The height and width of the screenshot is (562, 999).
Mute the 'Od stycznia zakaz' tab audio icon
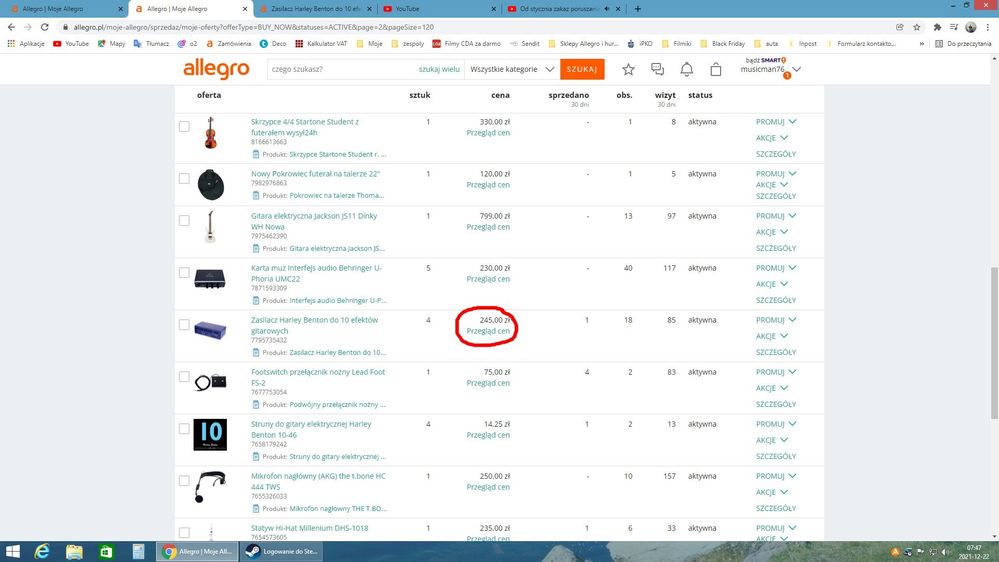click(x=607, y=9)
